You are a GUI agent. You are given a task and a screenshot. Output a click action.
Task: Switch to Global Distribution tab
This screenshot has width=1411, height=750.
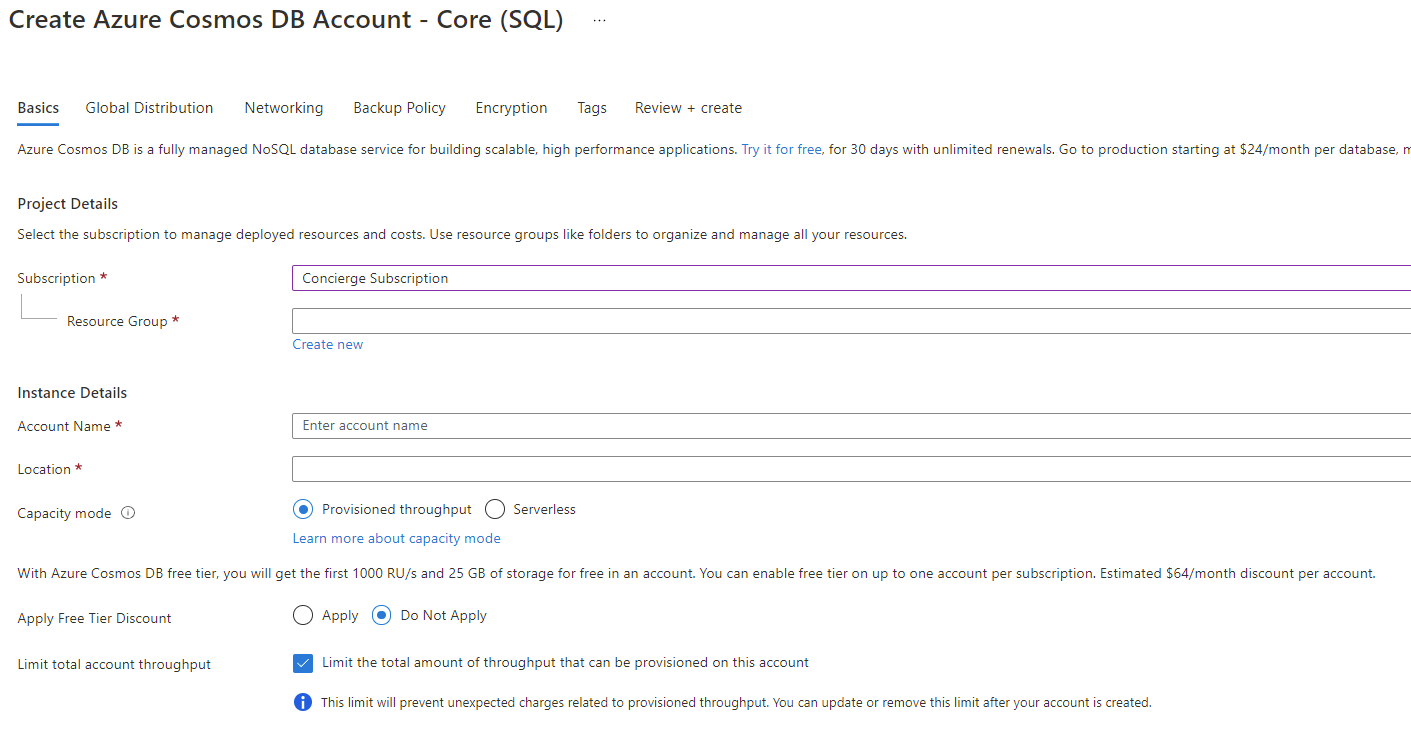pos(149,108)
